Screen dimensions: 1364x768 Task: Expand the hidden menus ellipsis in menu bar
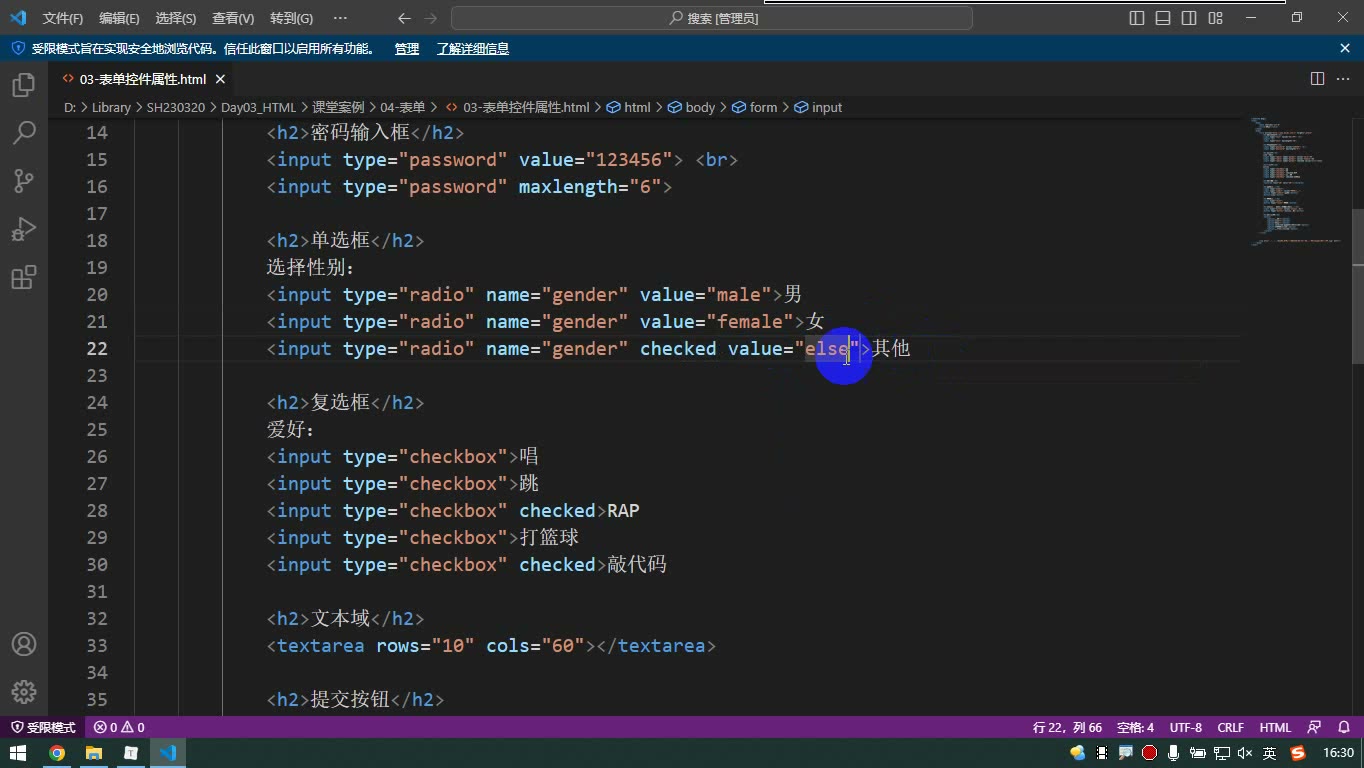340,18
